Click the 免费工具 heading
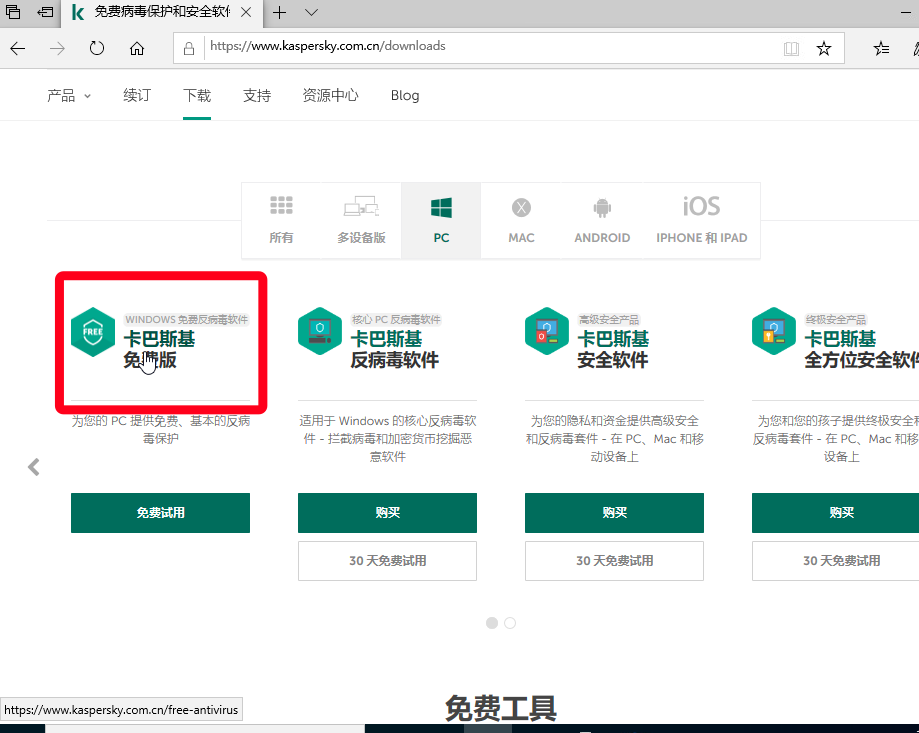919x733 pixels. [x=501, y=708]
